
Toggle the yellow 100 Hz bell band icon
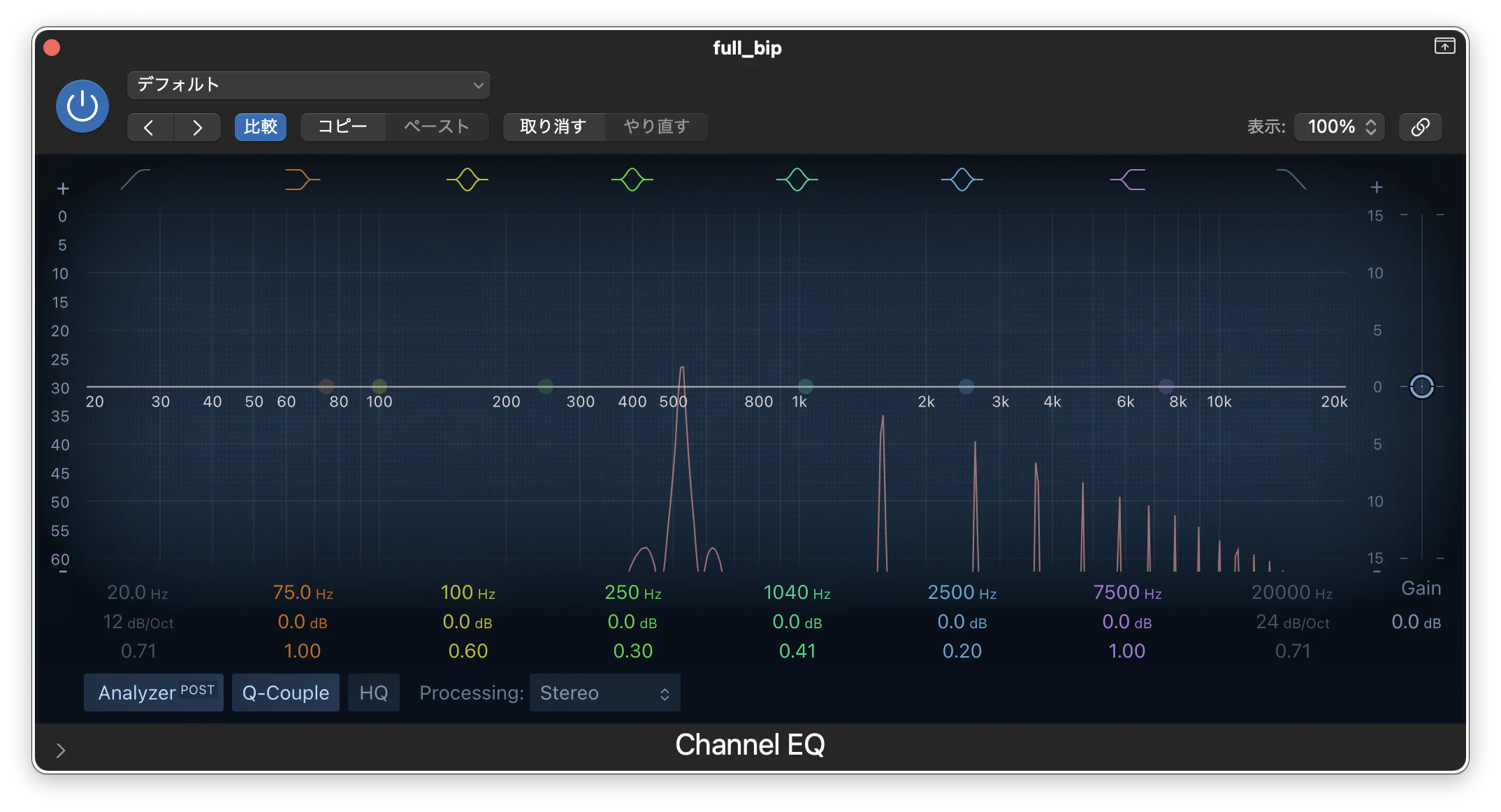[x=467, y=180]
